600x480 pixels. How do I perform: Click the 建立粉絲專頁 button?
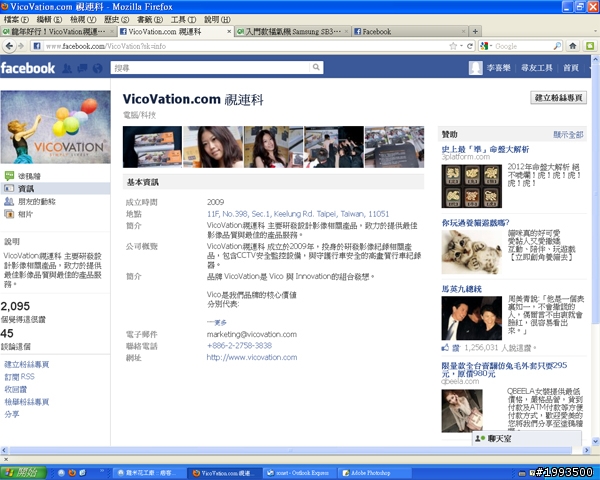558,98
